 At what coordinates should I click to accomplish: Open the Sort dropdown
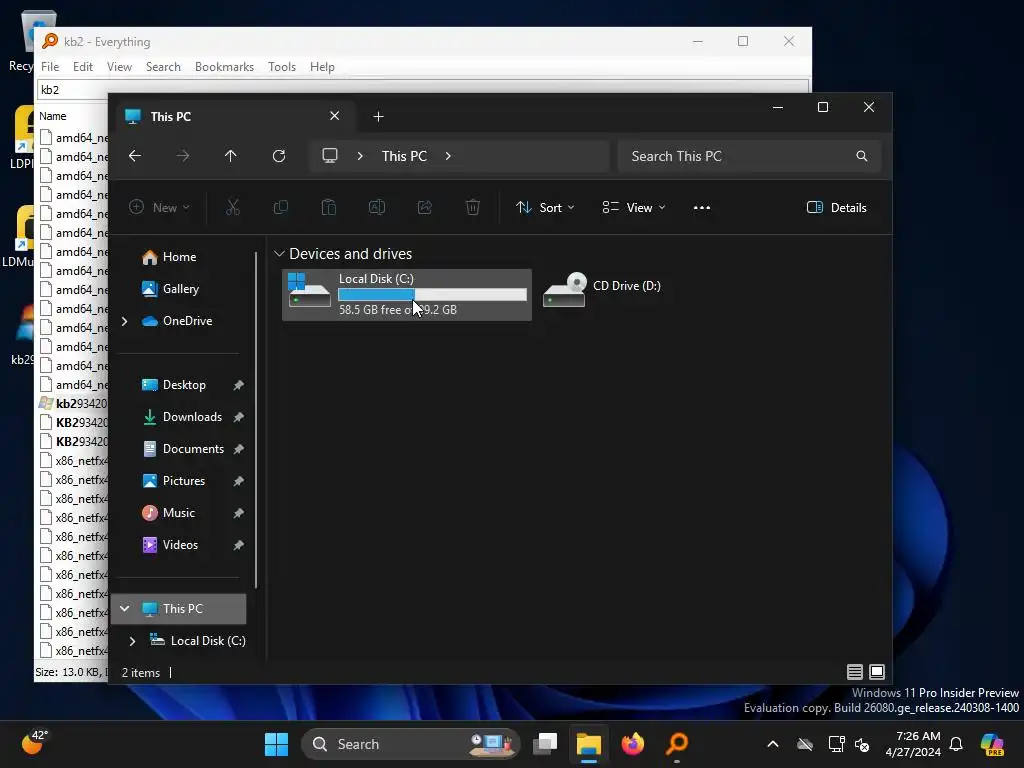pos(545,208)
